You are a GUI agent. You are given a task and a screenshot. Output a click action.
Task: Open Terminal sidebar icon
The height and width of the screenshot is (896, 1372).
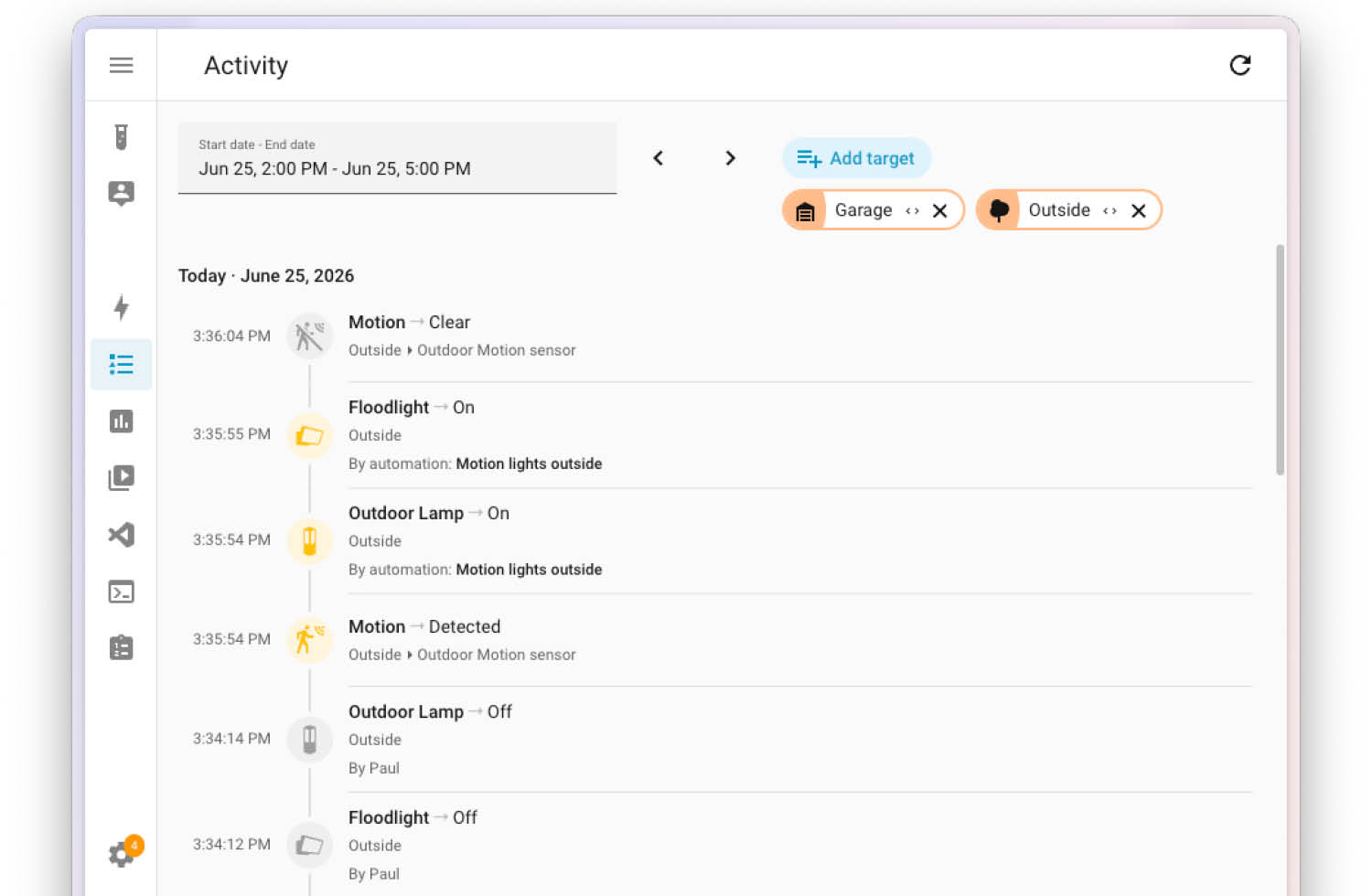pyautogui.click(x=121, y=592)
